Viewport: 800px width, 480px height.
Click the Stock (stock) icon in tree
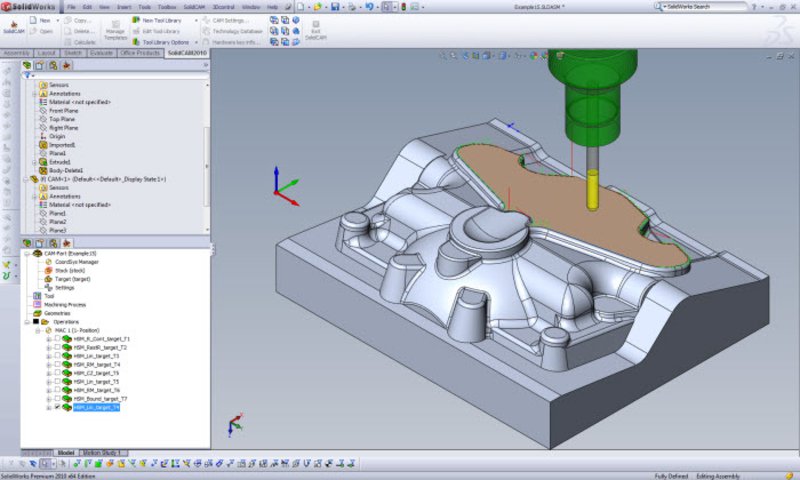click(48, 270)
